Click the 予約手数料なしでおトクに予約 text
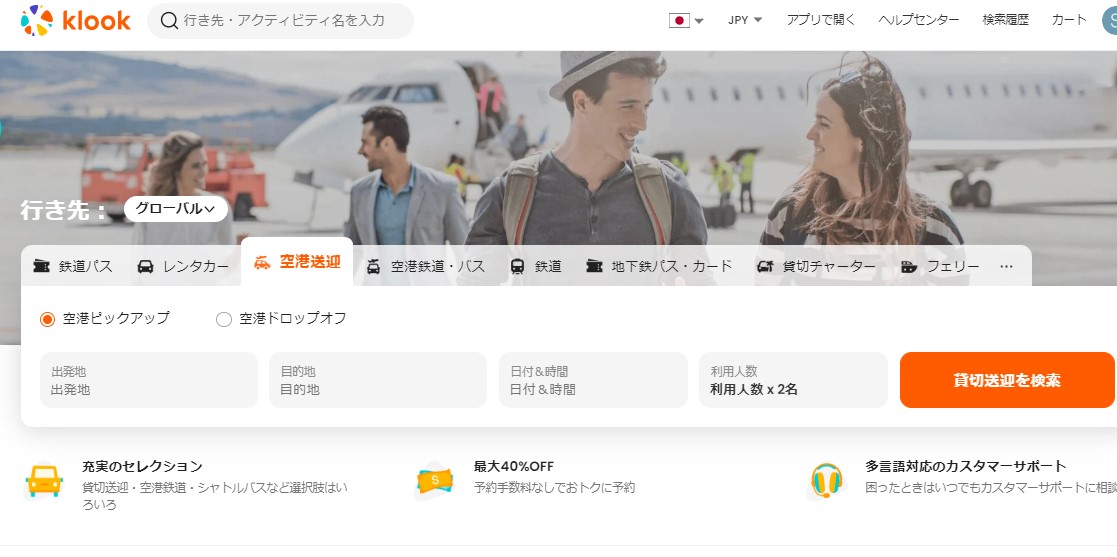 coord(554,489)
